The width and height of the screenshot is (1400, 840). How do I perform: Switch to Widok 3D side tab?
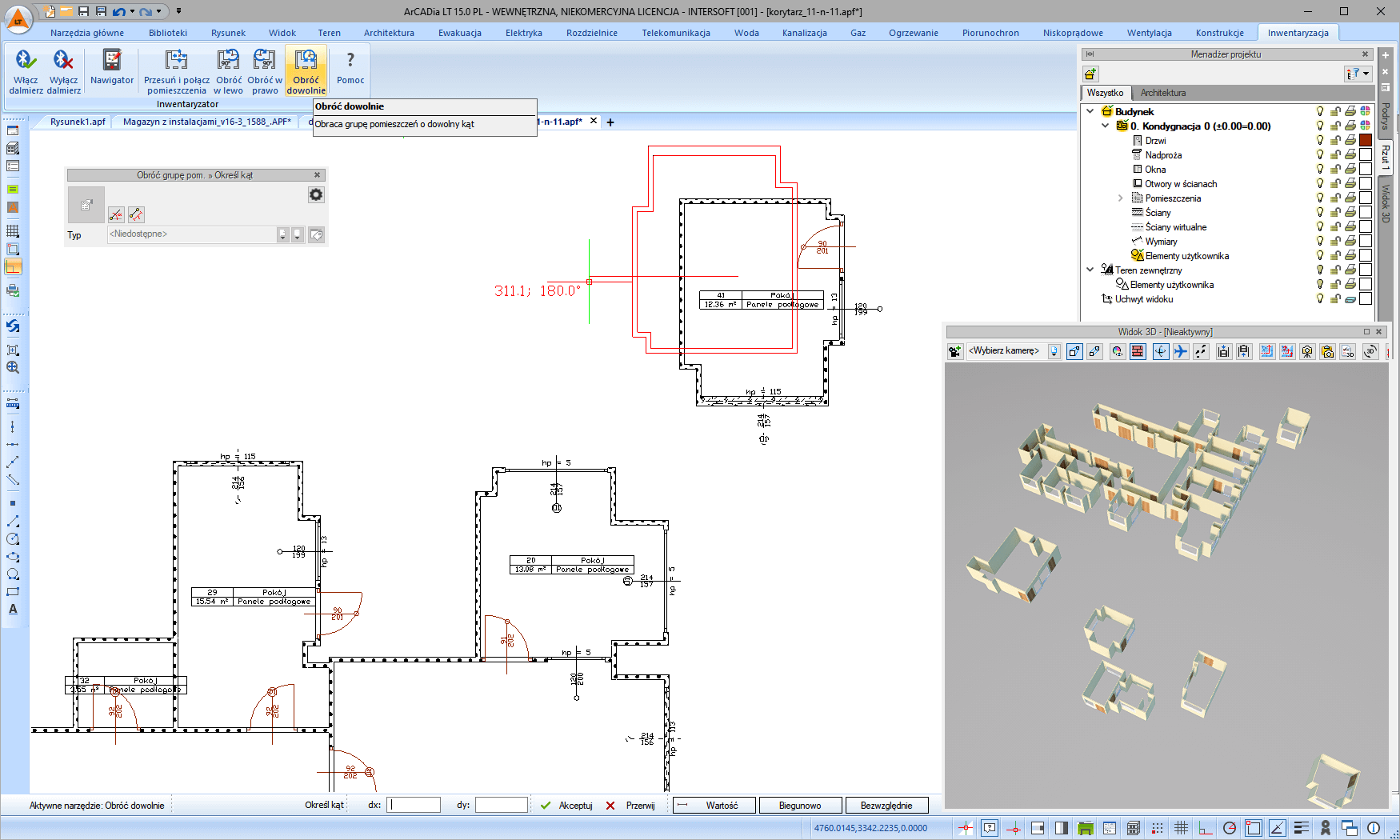(1386, 203)
